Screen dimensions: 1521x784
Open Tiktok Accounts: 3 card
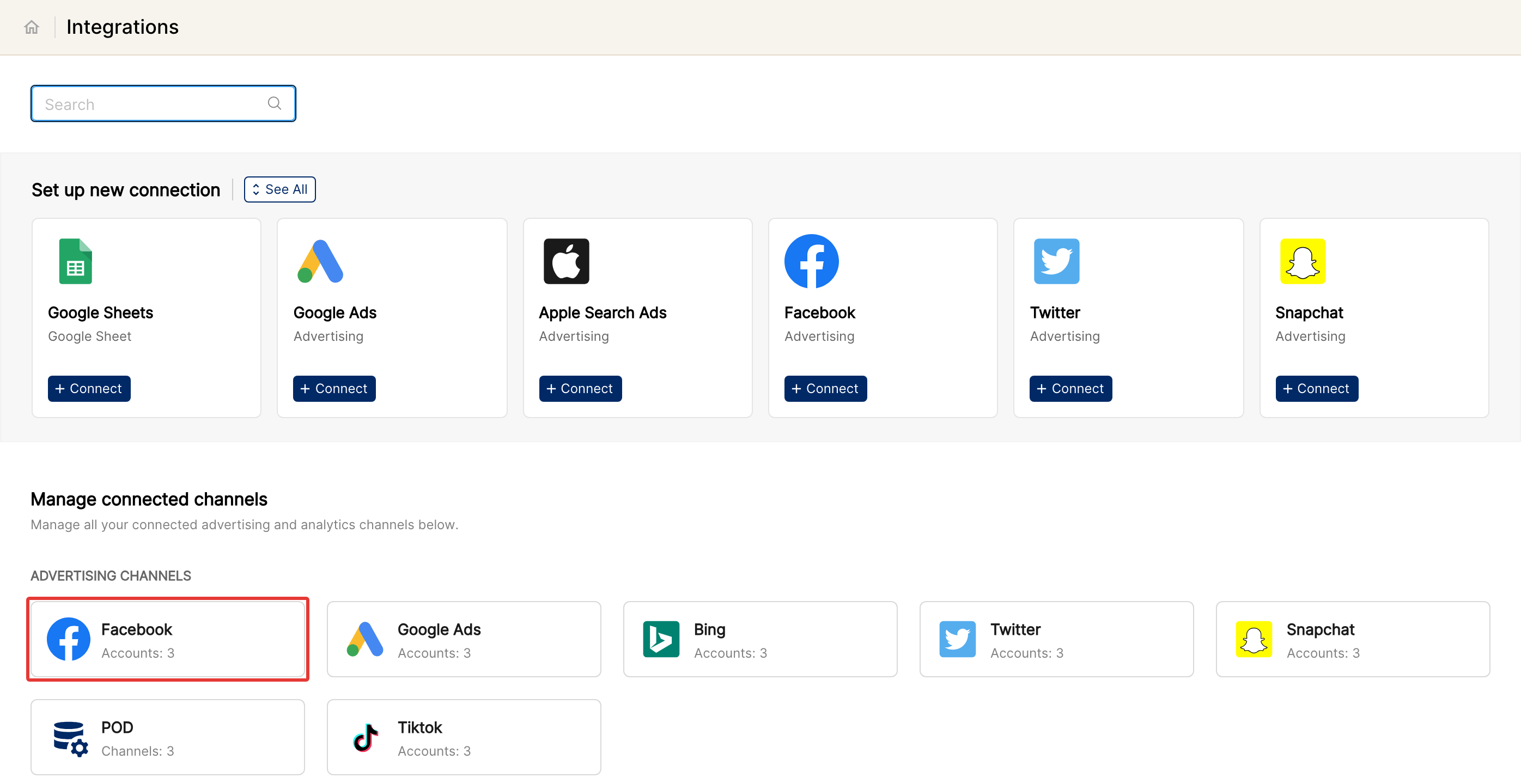click(464, 737)
